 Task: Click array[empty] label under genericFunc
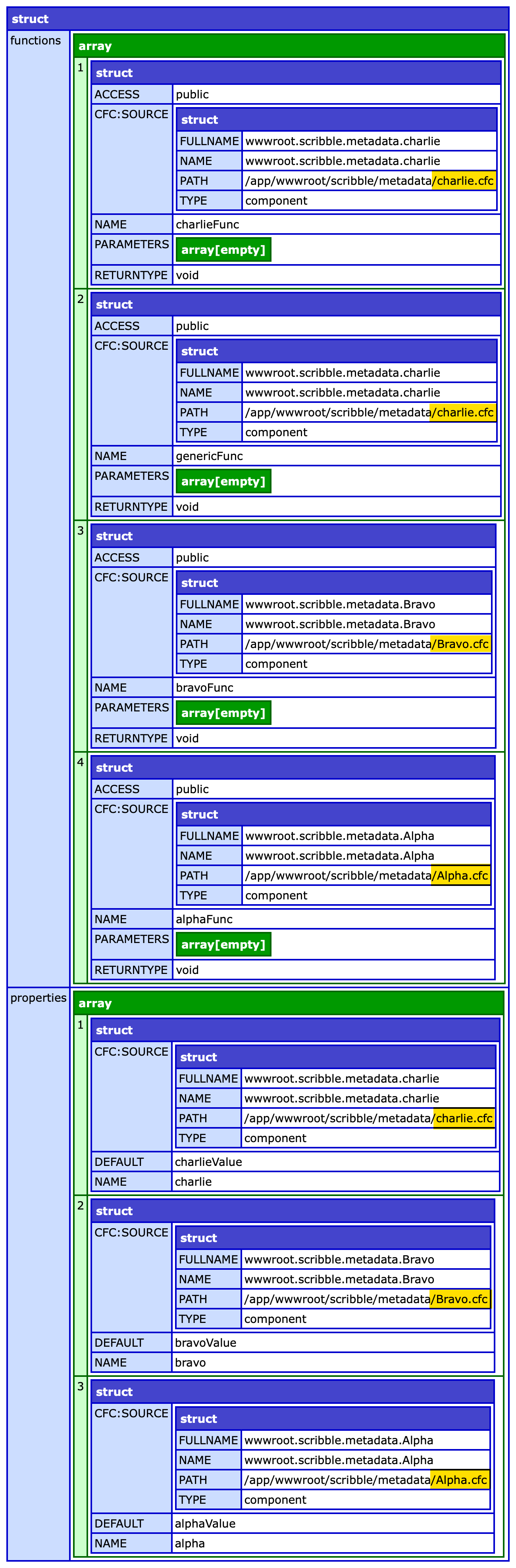(223, 481)
